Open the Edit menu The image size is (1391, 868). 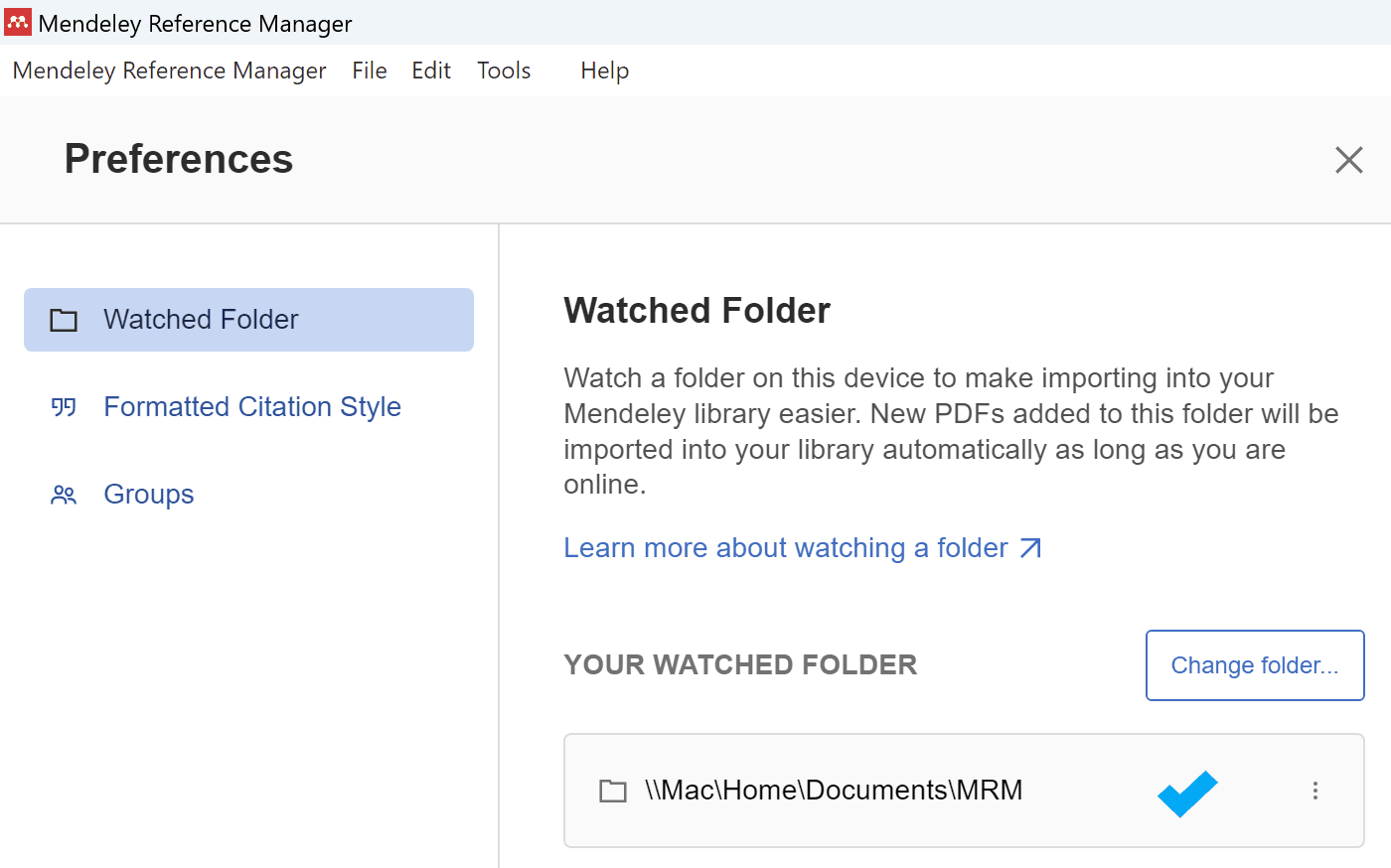[431, 71]
